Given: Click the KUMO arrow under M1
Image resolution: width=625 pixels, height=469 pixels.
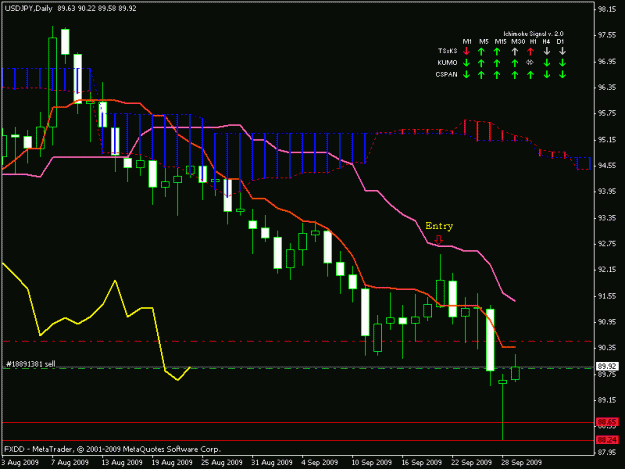Looking at the screenshot, I should click(466, 63).
